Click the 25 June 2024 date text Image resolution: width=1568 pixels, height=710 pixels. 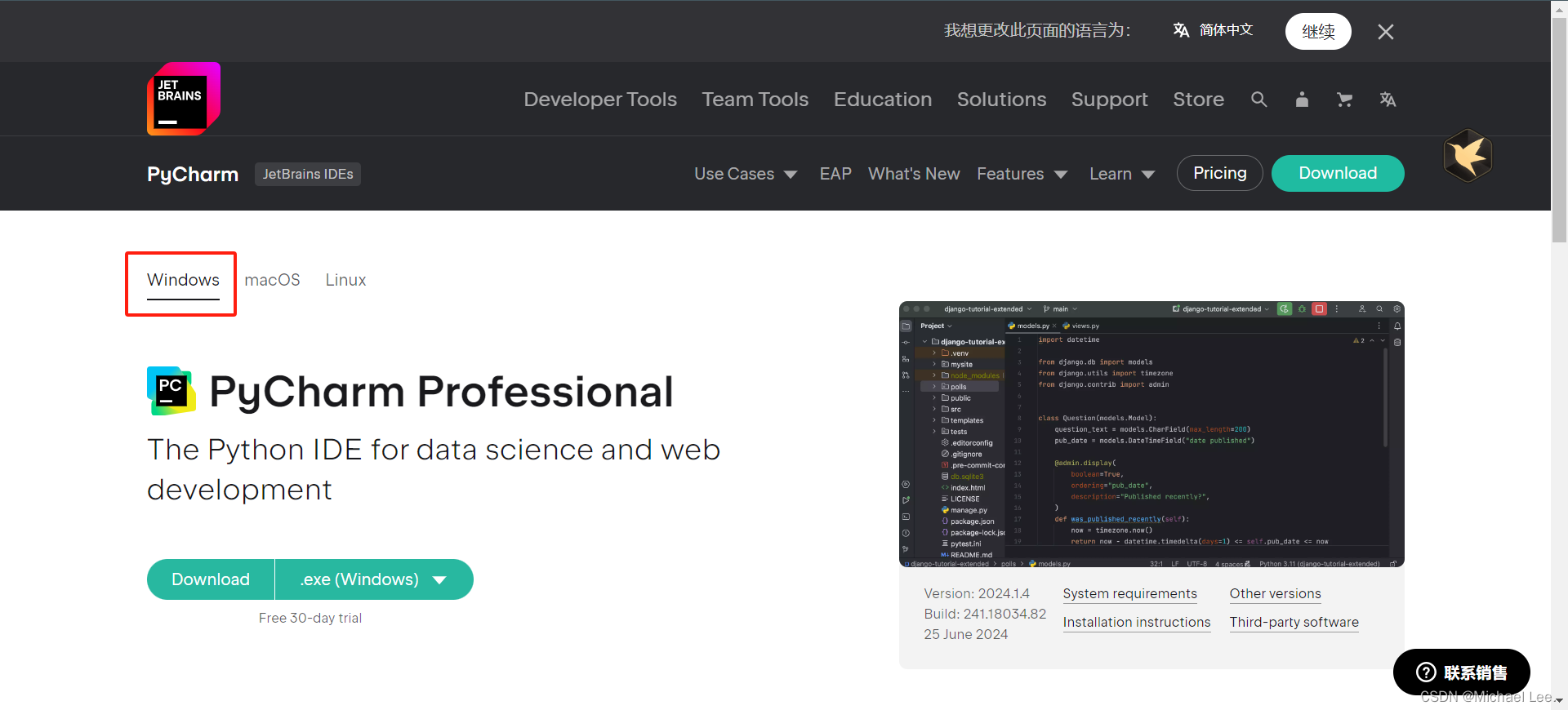[x=965, y=634]
